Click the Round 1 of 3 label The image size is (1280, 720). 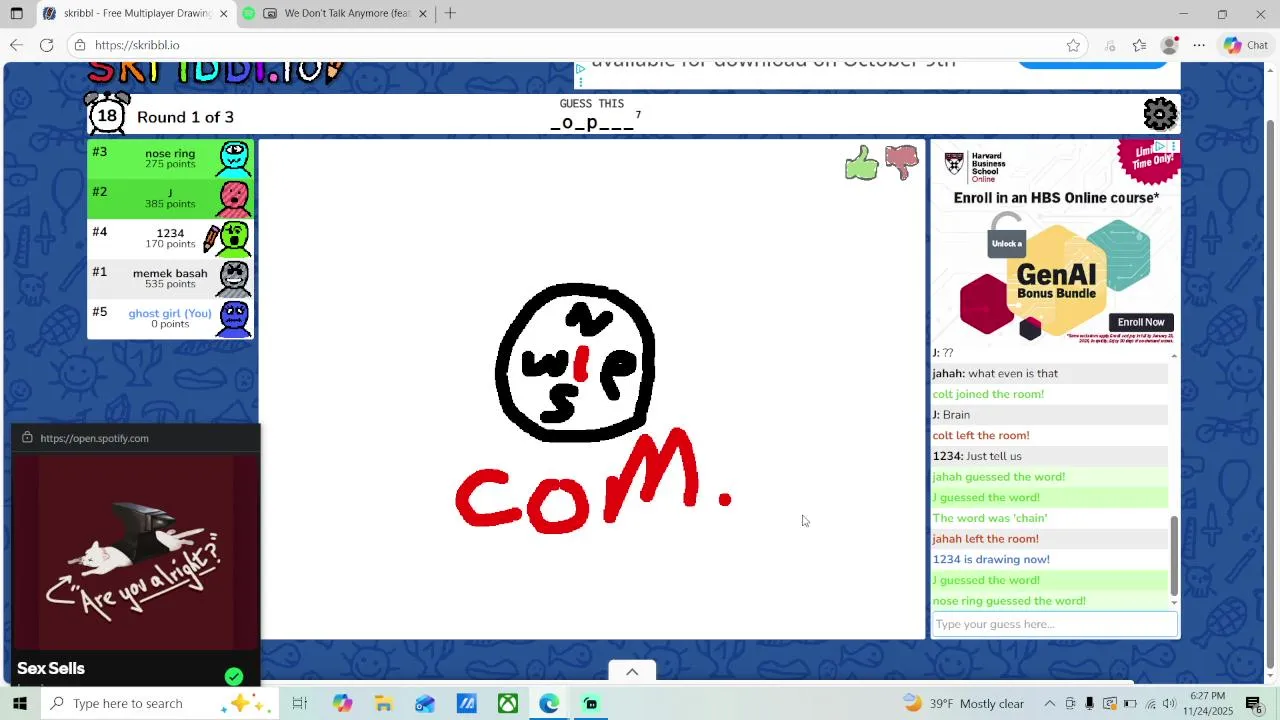pyautogui.click(x=185, y=117)
